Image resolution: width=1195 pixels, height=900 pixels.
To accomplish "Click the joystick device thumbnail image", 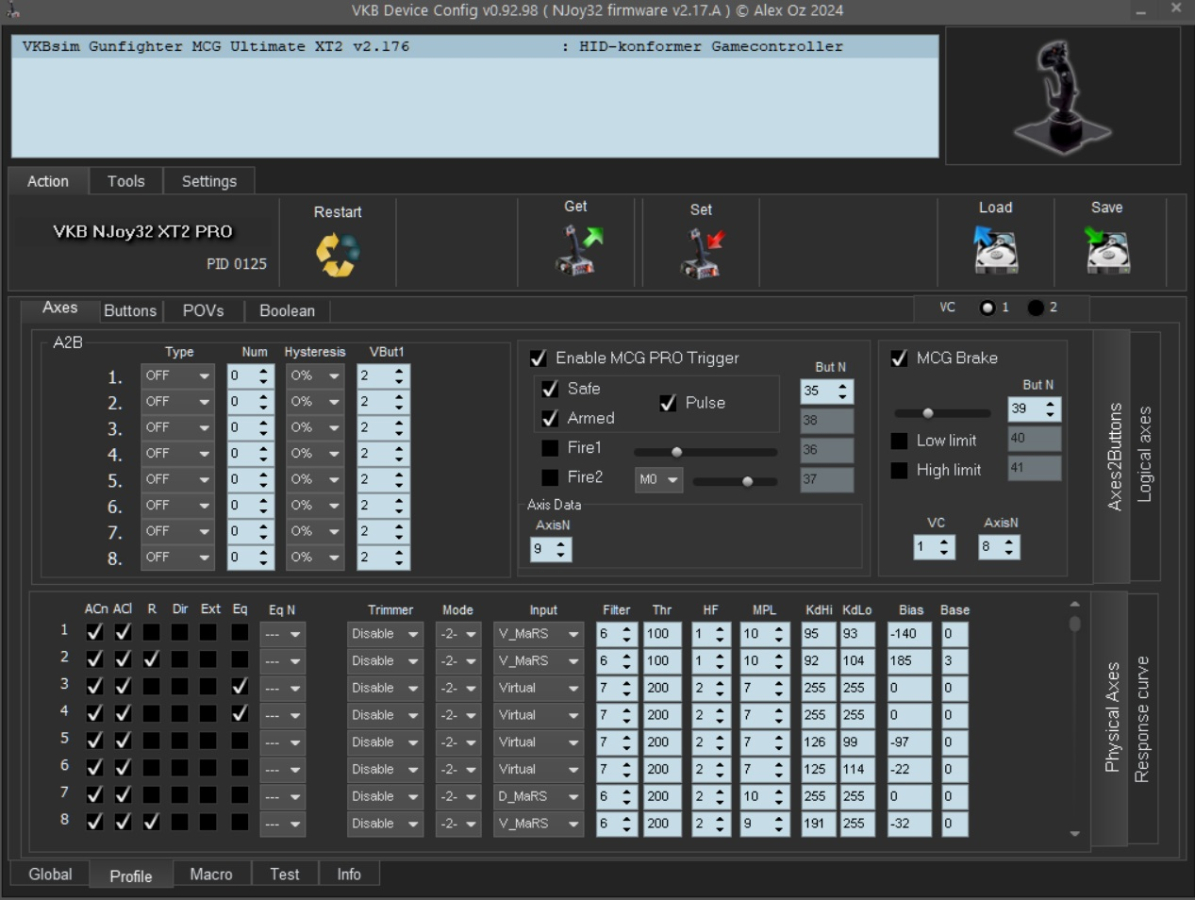I will click(x=1062, y=96).
